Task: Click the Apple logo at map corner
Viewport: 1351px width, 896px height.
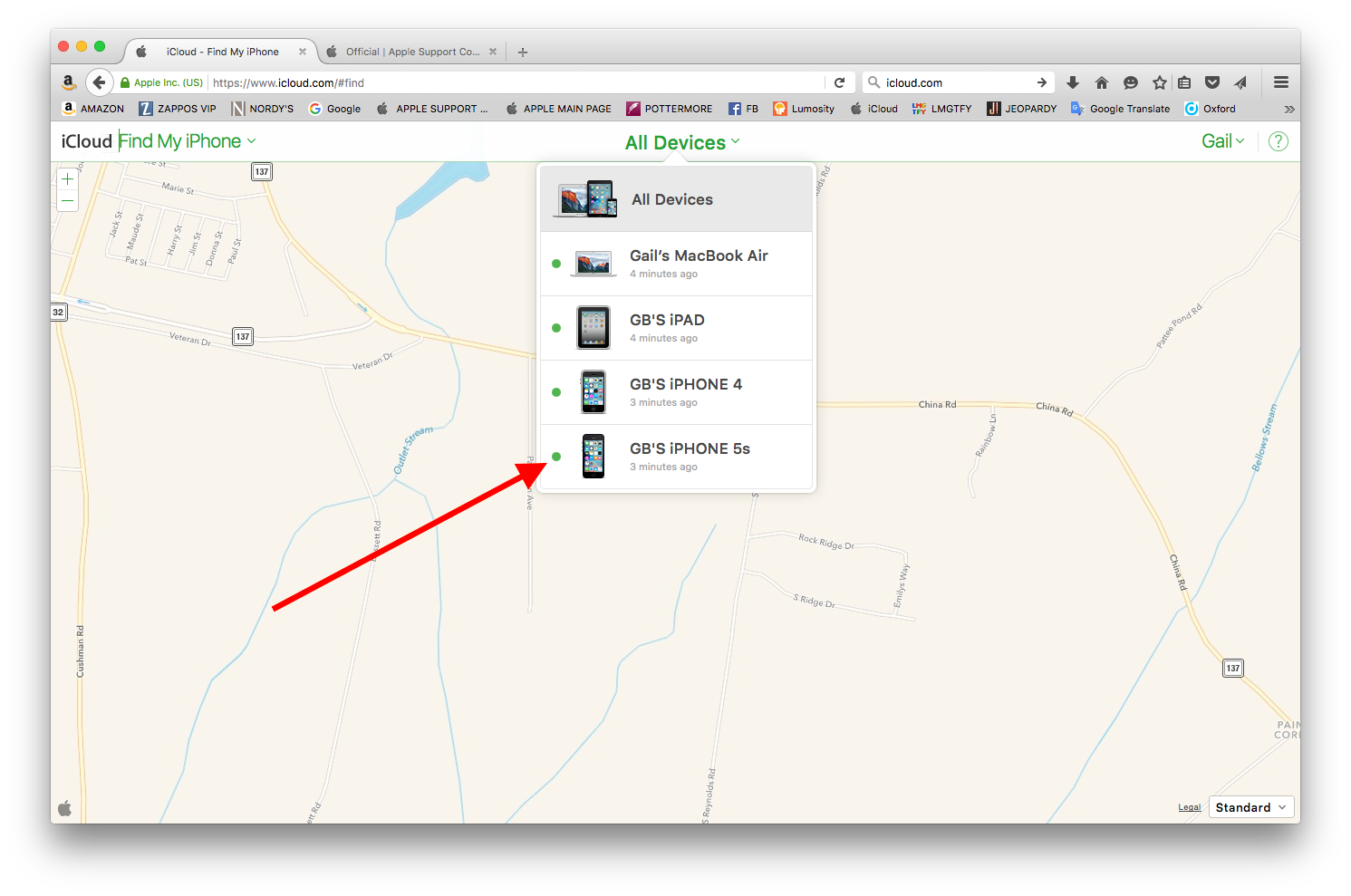Action: pos(64,808)
